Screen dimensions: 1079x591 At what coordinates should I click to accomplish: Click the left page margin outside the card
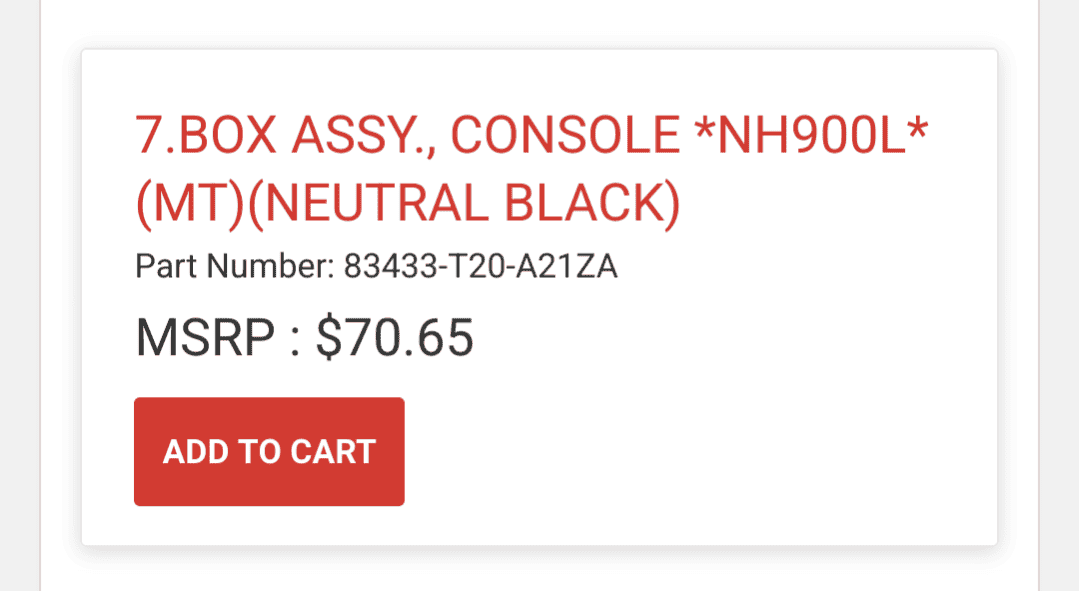pos(60,300)
